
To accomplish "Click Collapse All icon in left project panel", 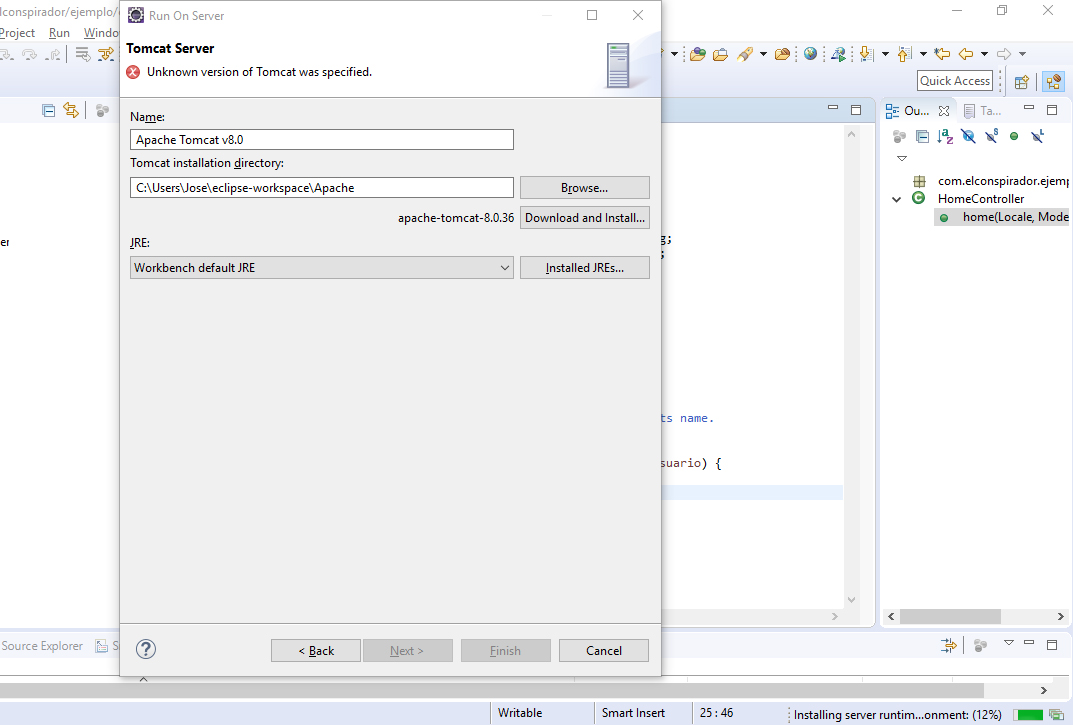I will [x=49, y=110].
